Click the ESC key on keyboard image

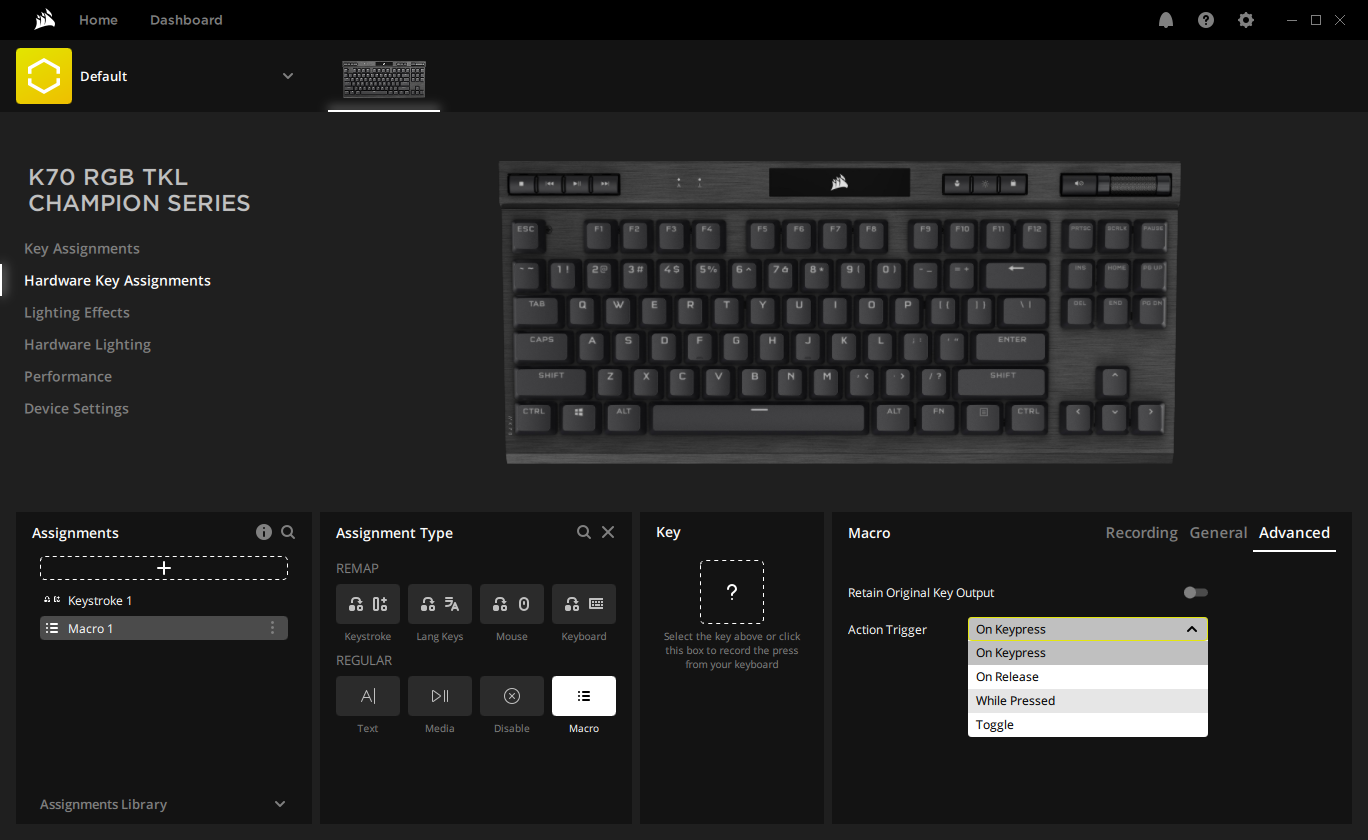pos(527,235)
